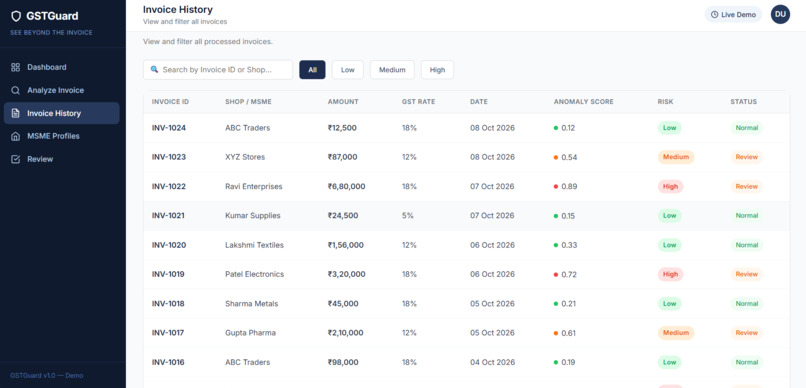Click Review status badge for INV-1019
This screenshot has width=806, height=388.
tap(747, 274)
